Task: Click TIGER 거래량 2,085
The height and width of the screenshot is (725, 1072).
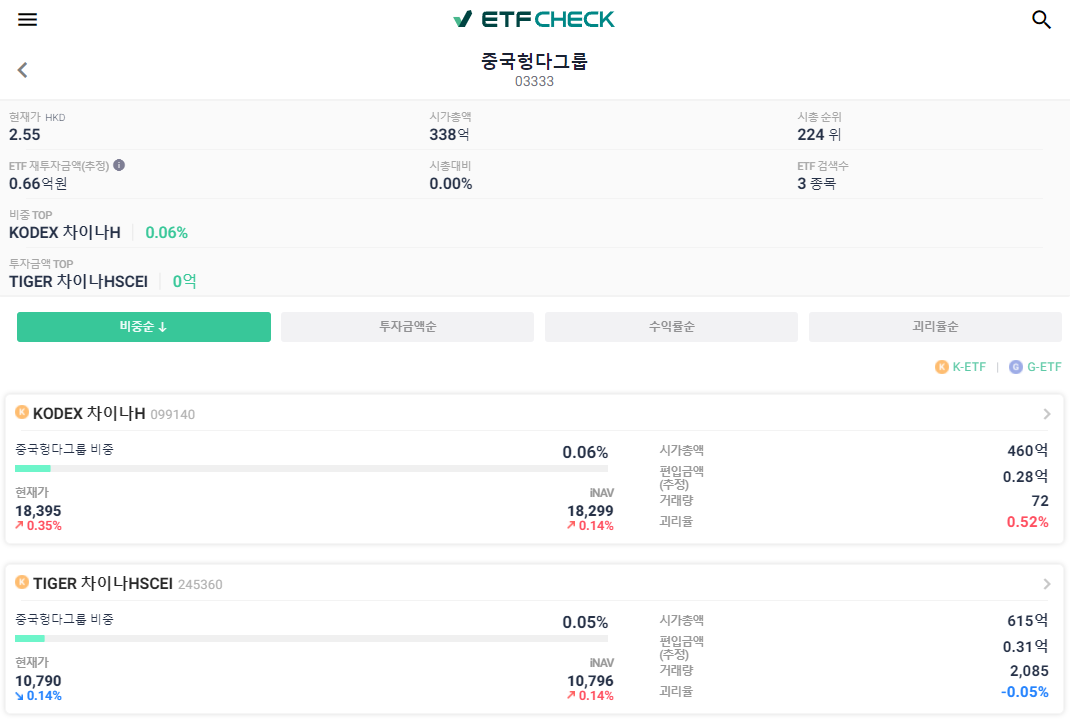Action: [1029, 671]
